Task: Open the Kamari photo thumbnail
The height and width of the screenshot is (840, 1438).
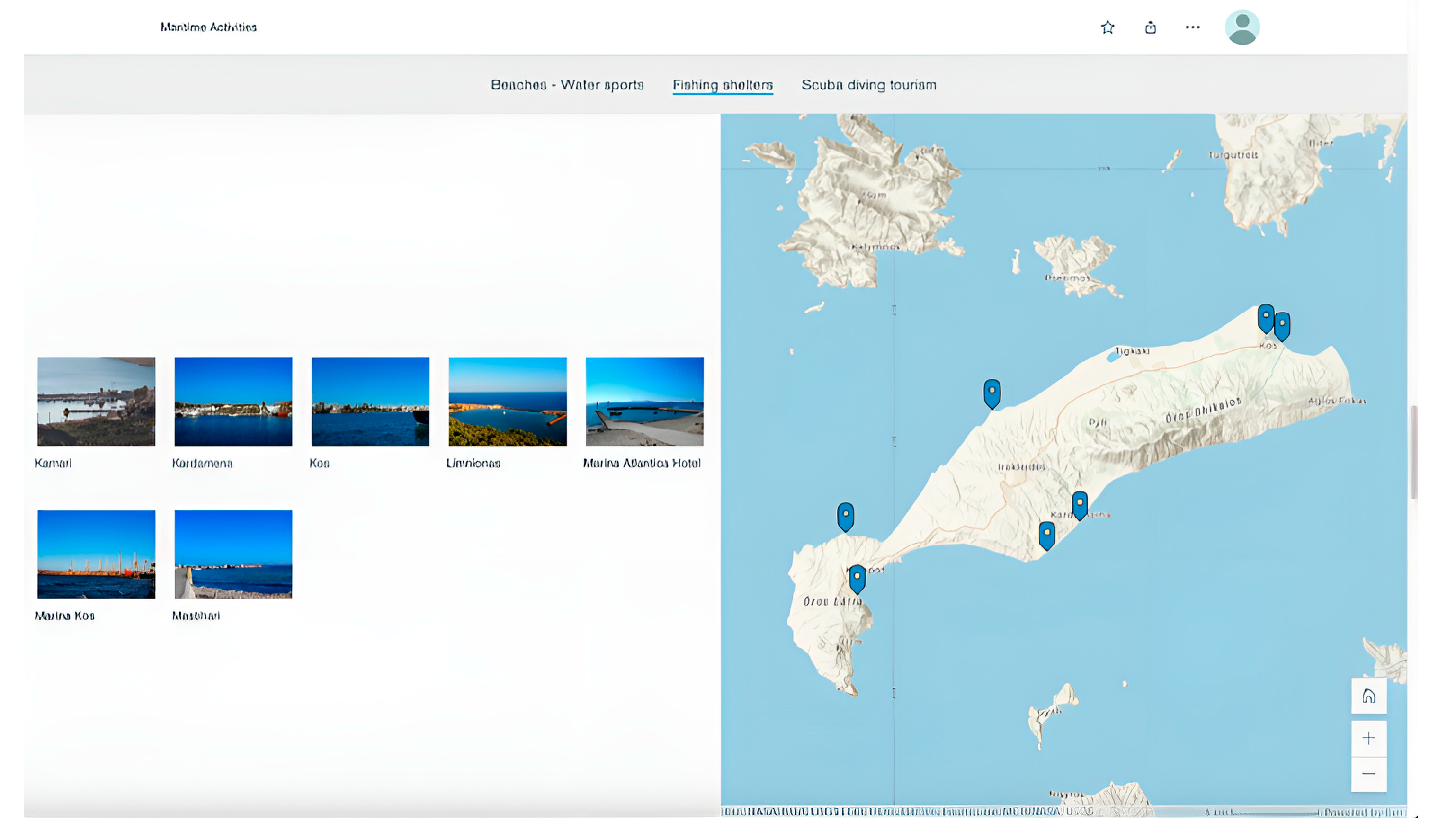Action: point(96,401)
